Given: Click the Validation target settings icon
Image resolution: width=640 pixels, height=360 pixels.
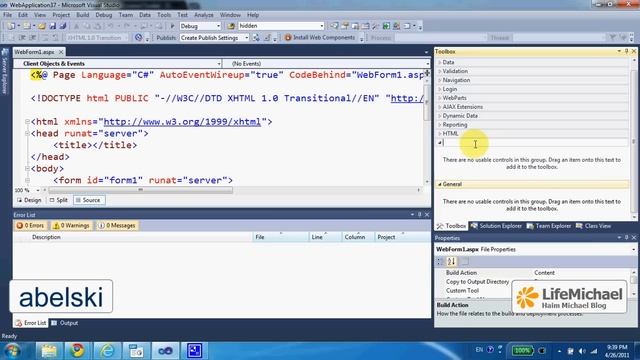Looking at the screenshot, I should click(138, 38).
